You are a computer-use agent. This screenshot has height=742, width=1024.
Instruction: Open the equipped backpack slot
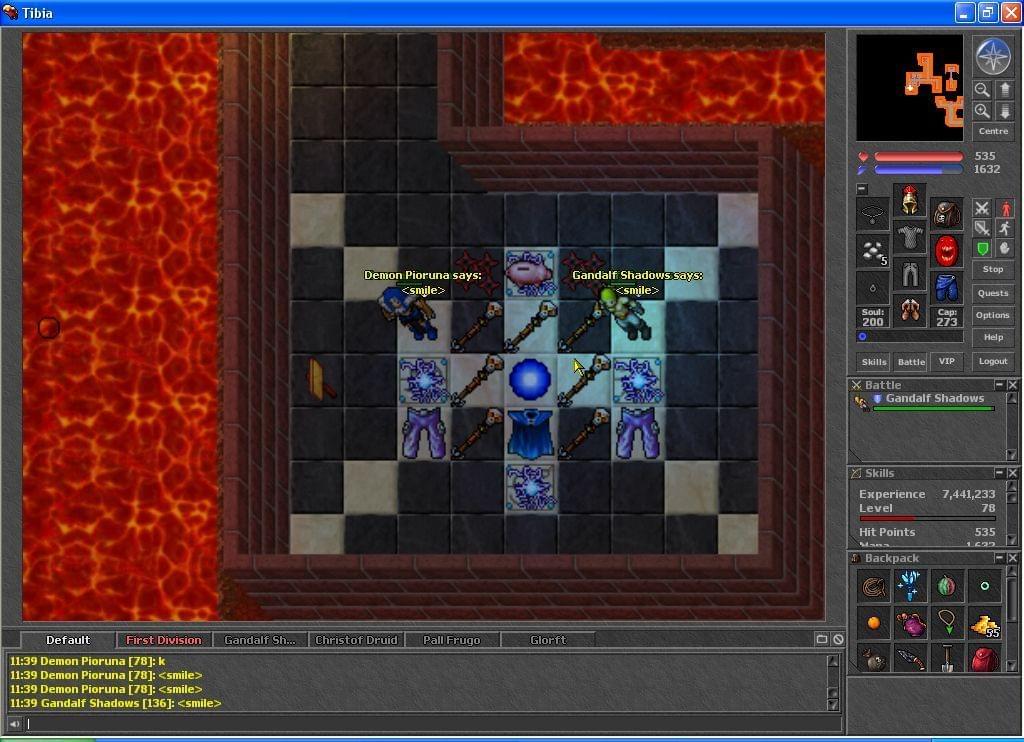pyautogui.click(x=946, y=214)
